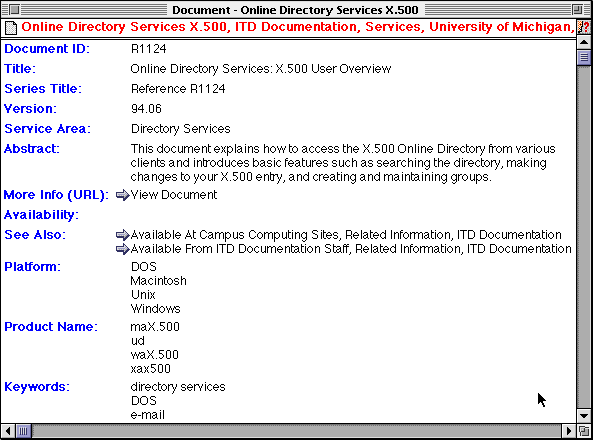Open Available At Campus Computing Sites link
Screen dimensions: 593x440
pos(346,235)
